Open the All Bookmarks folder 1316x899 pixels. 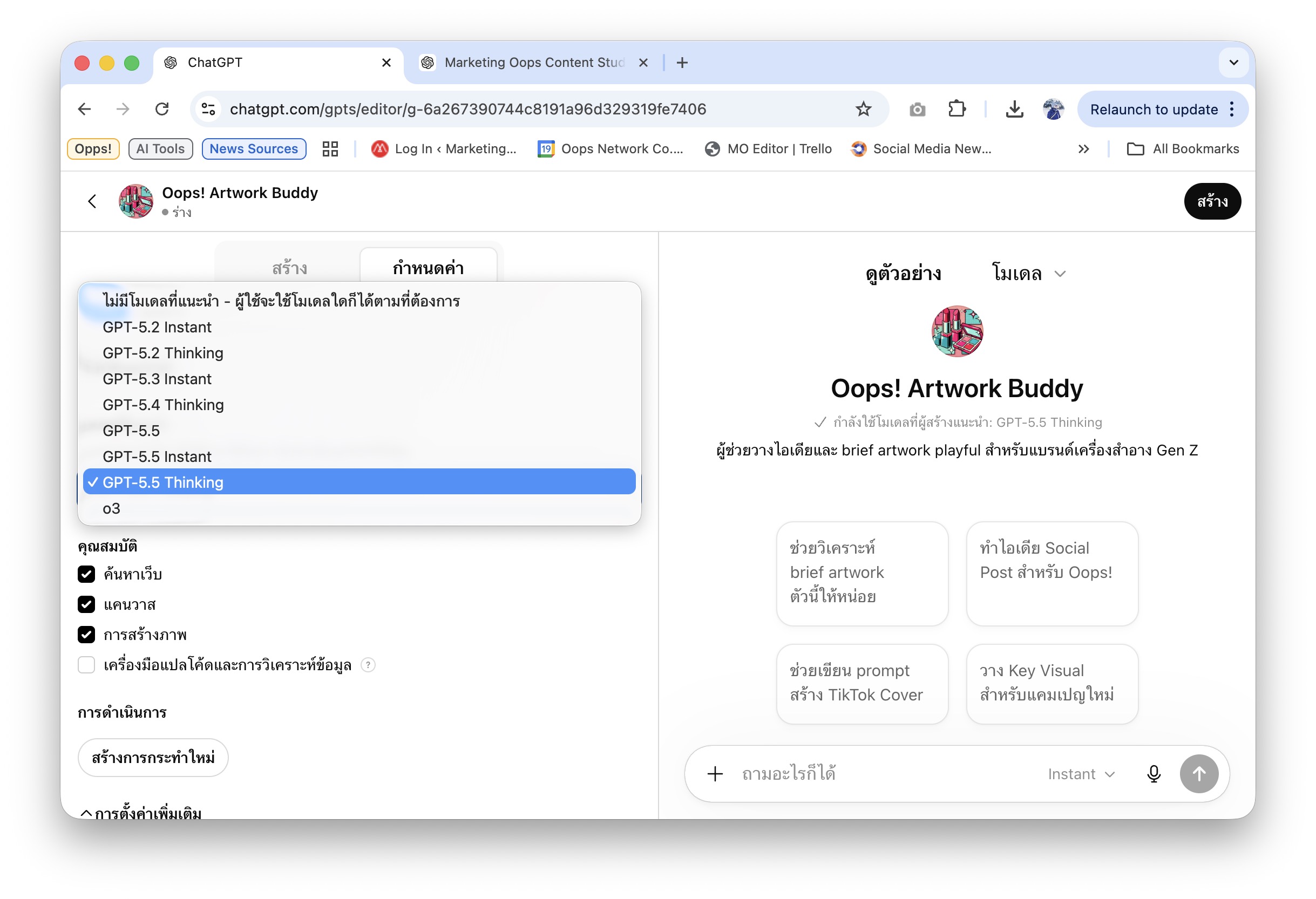pos(1183,149)
